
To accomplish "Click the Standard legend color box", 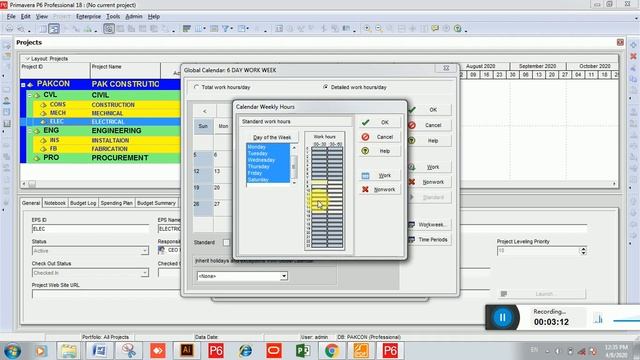I will (226, 242).
